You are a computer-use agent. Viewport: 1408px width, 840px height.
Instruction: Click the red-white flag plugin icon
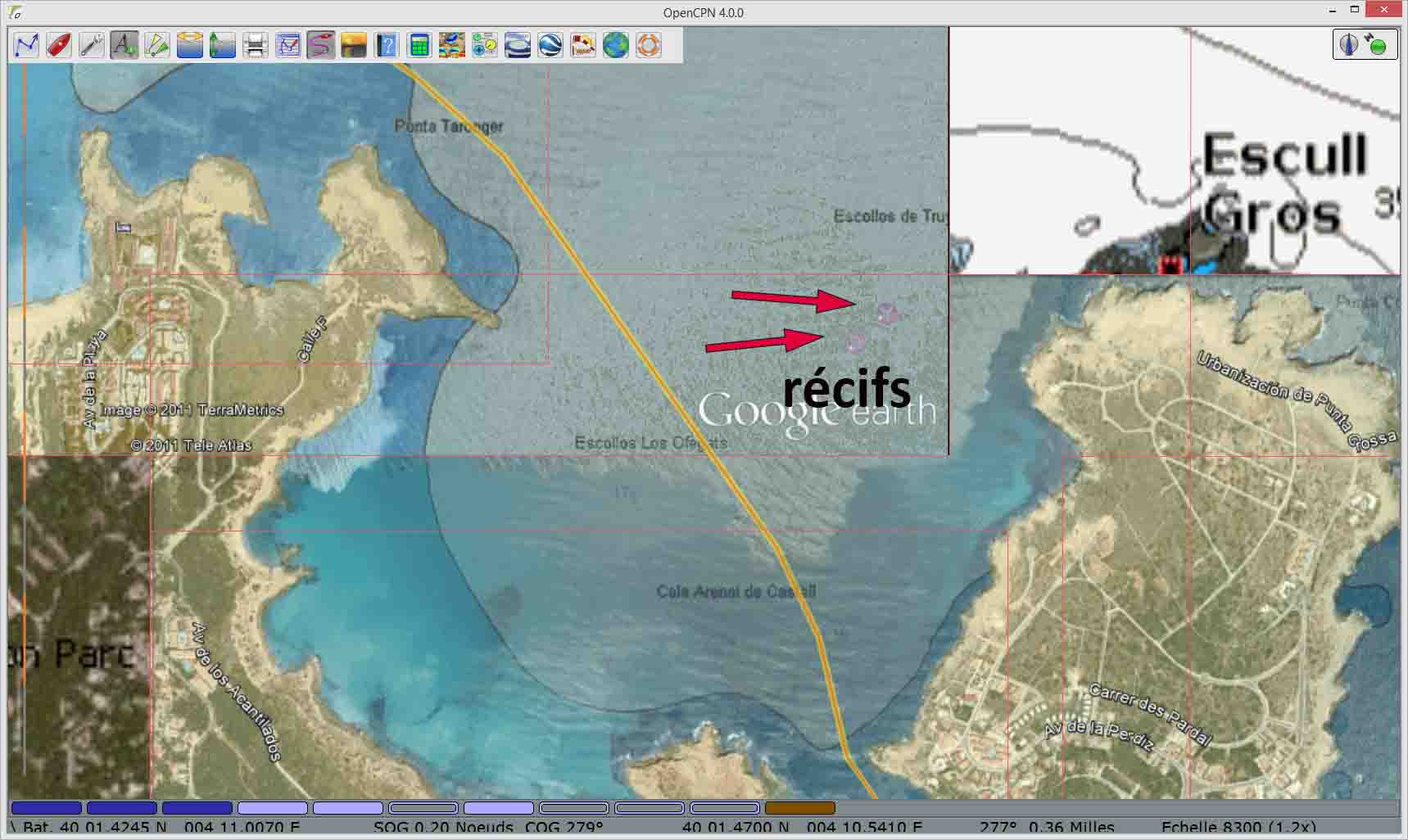pyautogui.click(x=583, y=45)
